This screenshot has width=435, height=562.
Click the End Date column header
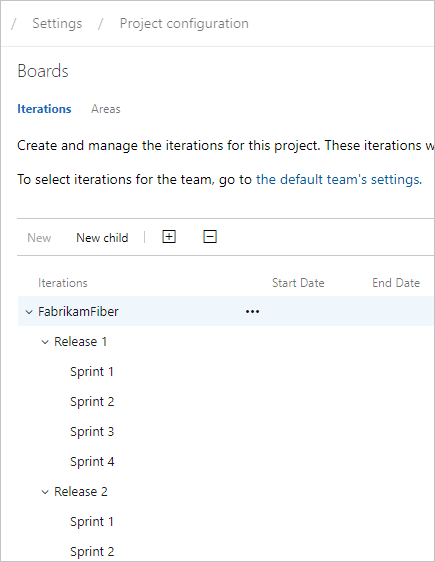(x=396, y=283)
